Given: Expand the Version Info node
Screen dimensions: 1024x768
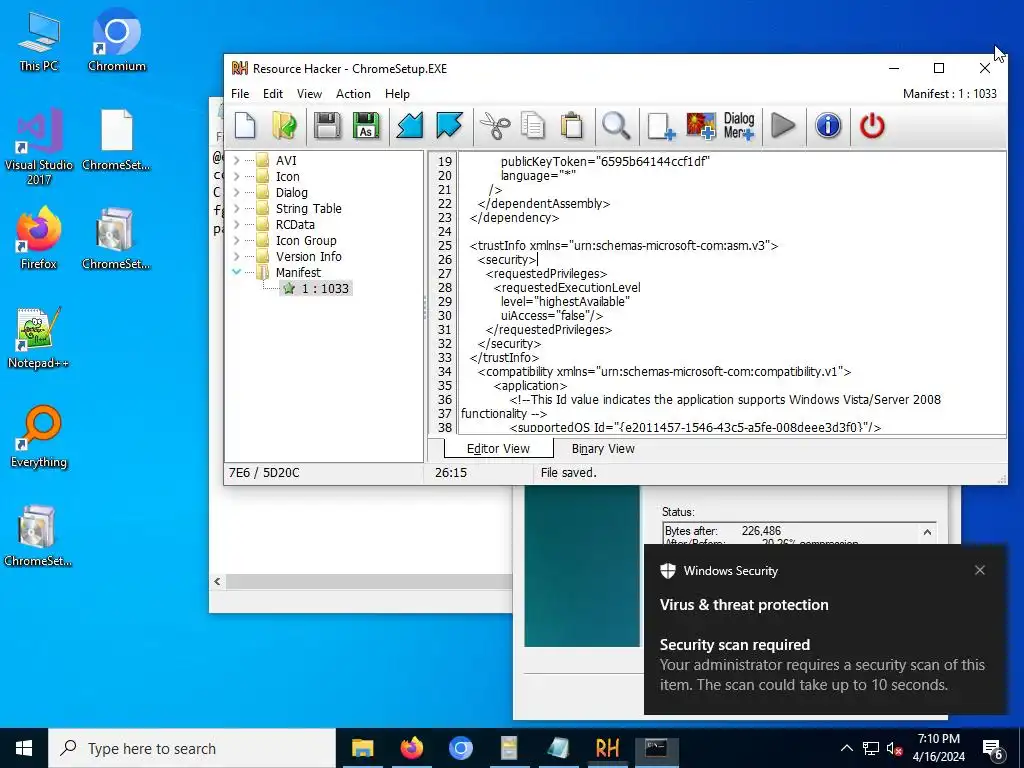Looking at the screenshot, I should 236,257.
